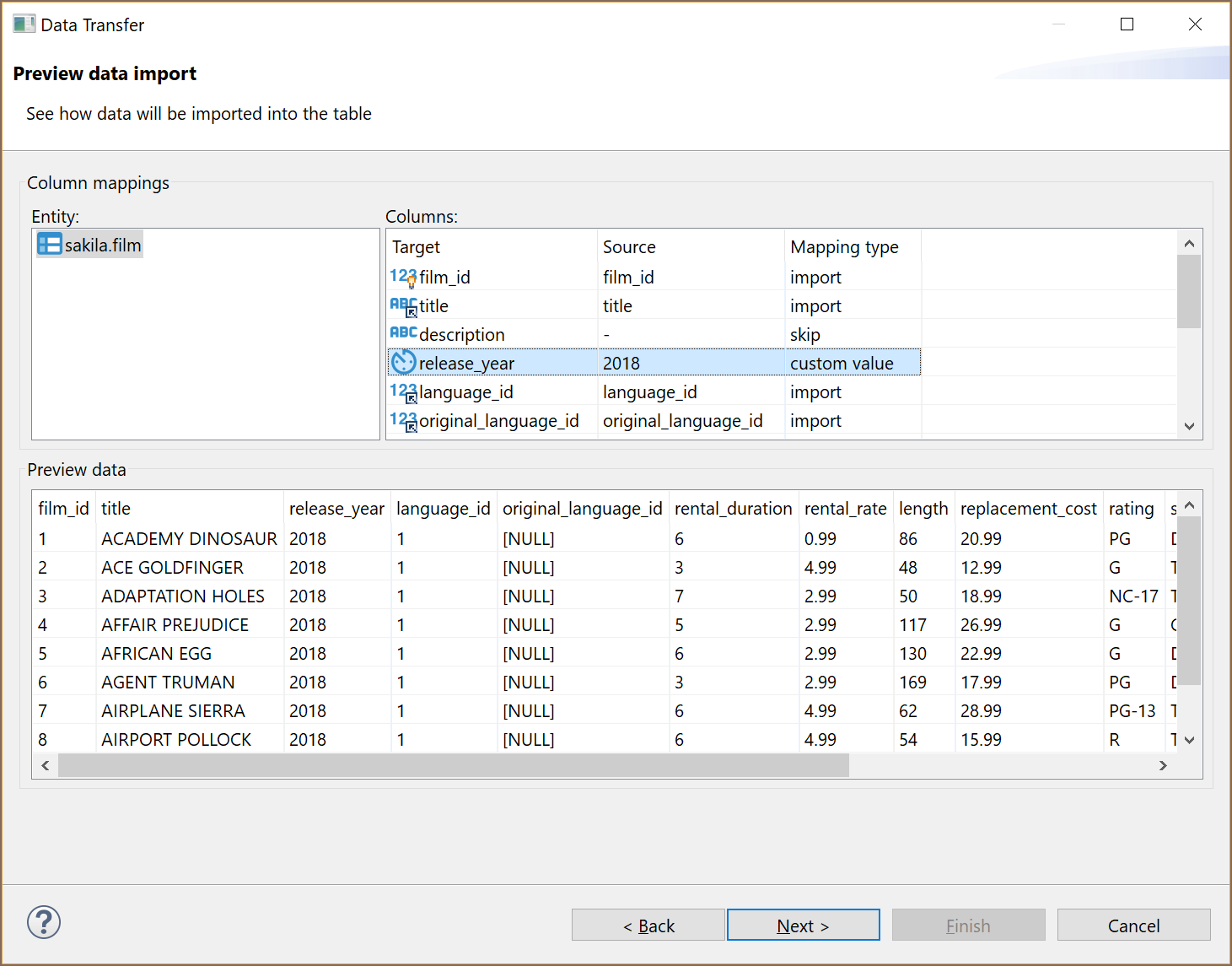Select the ACADEMY DINOSAUR preview cell
Screen dimensions: 1232x966
tap(189, 539)
